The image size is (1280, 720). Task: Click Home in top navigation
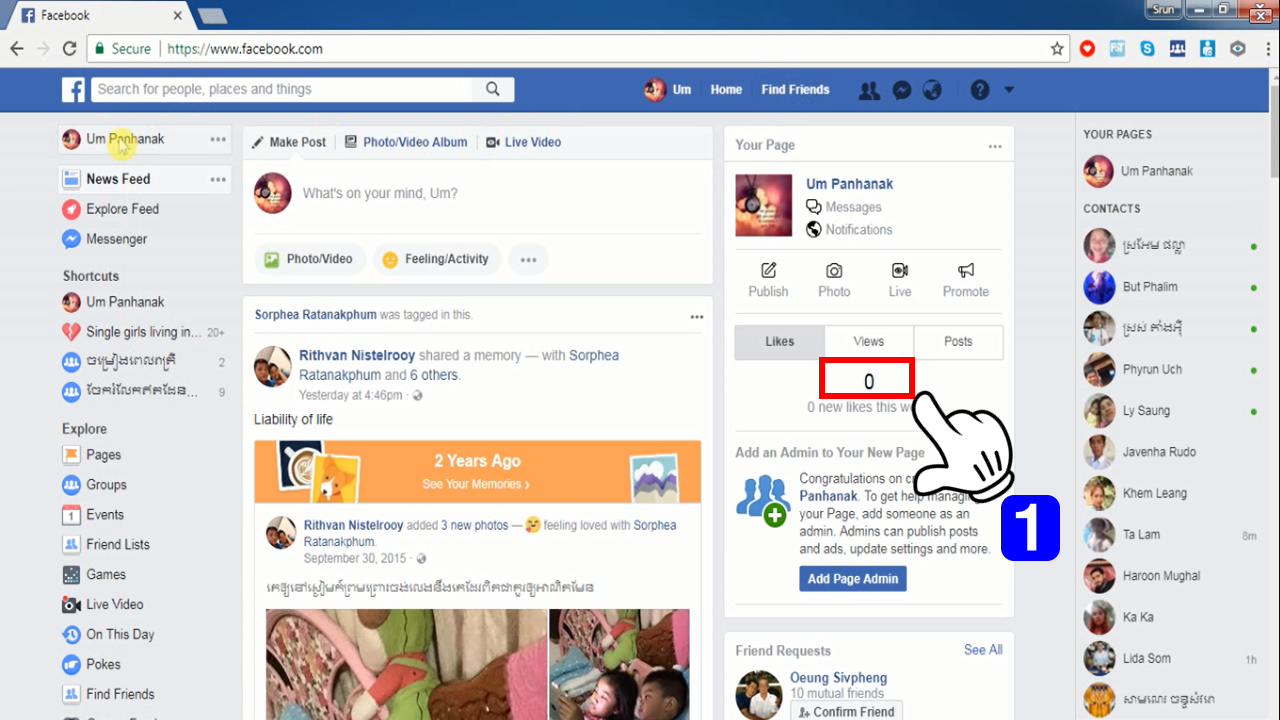click(726, 90)
